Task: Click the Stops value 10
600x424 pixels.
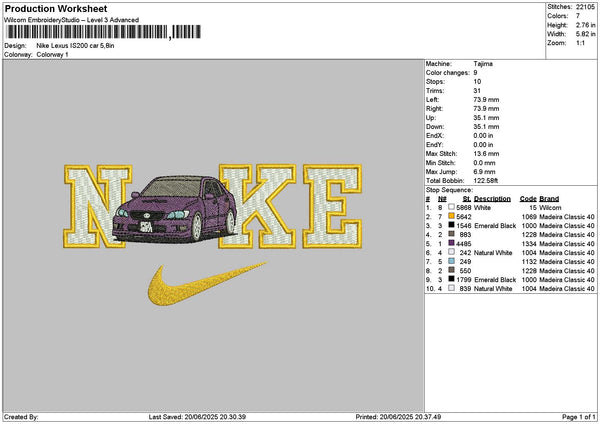Action: tap(477, 82)
